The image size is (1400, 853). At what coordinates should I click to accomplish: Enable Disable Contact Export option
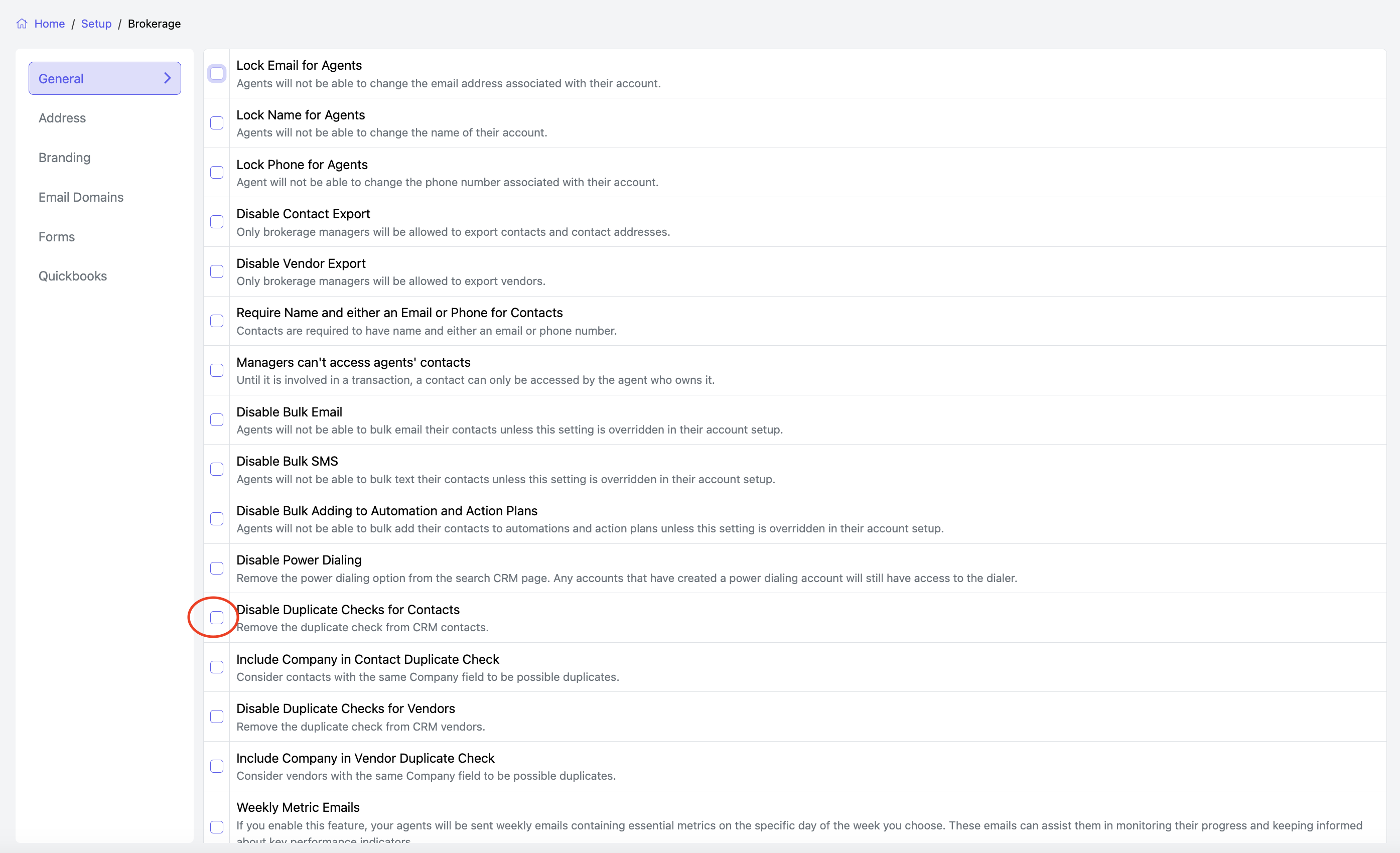pyautogui.click(x=216, y=222)
